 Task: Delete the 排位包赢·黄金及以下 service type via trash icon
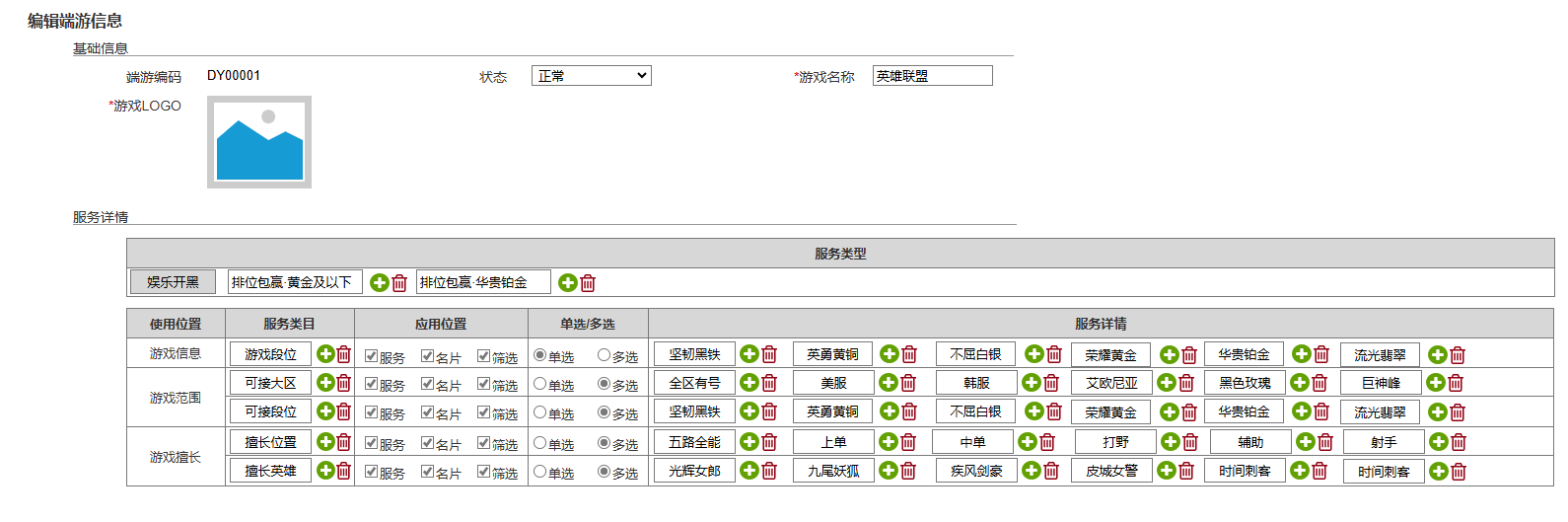pos(399,283)
